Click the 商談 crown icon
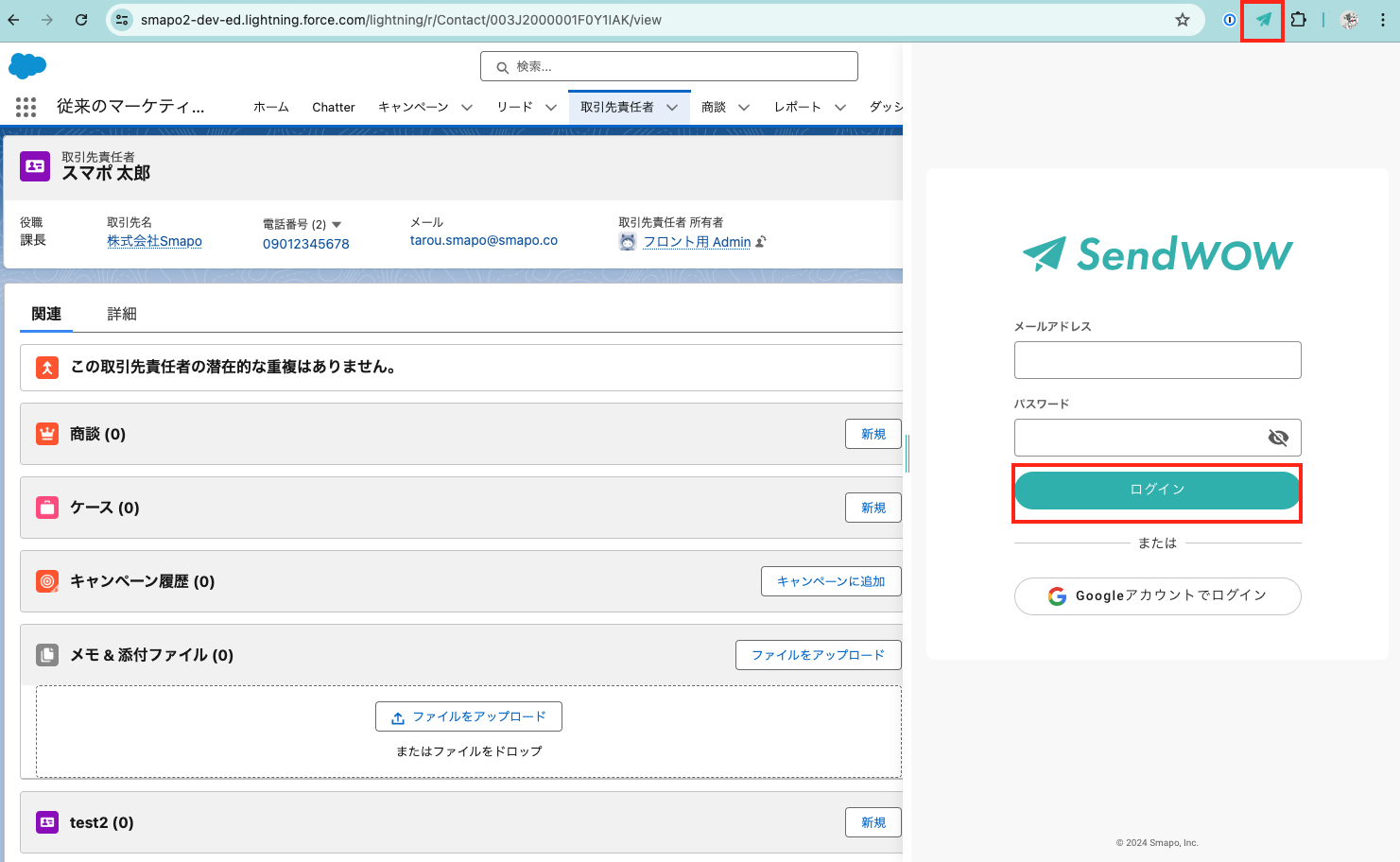 click(x=47, y=434)
